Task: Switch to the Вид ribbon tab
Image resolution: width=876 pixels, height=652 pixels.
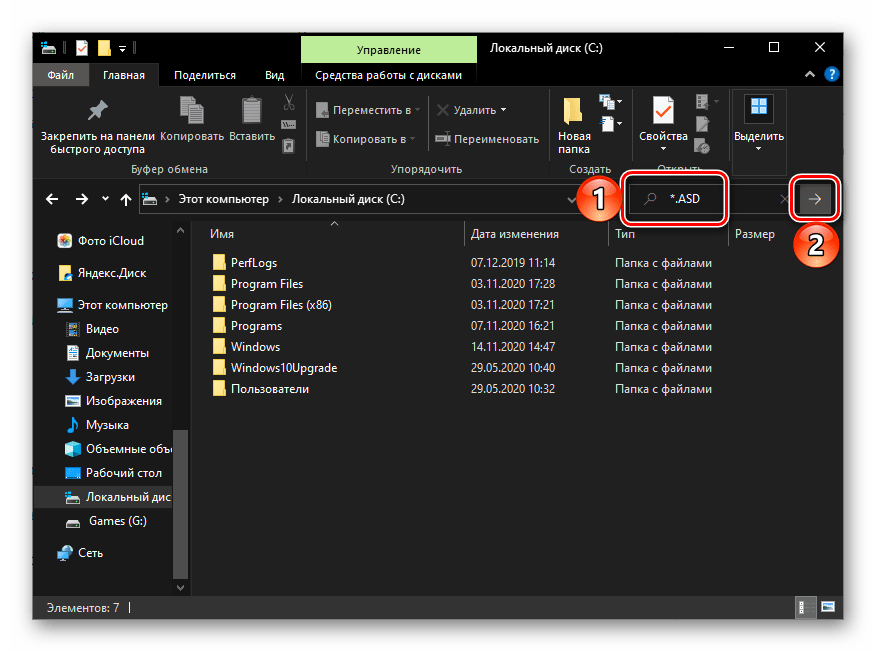Action: (x=274, y=75)
